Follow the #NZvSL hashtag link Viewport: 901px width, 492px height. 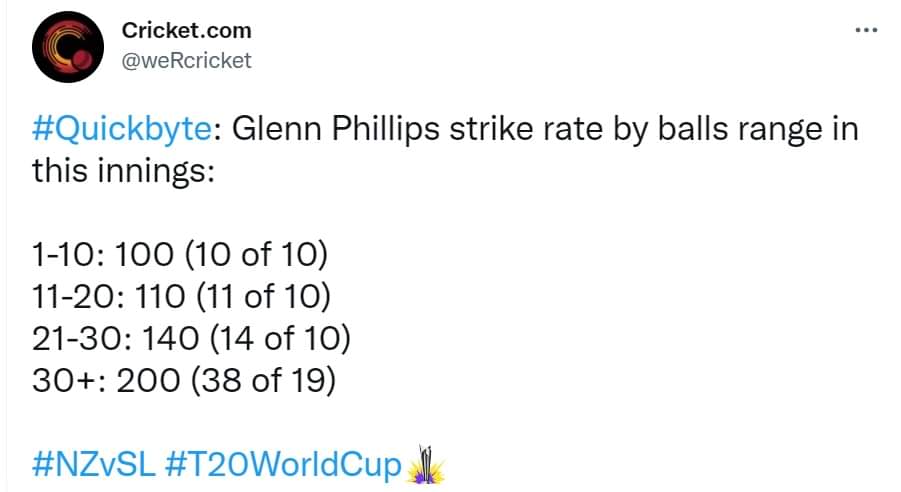pos(94,465)
